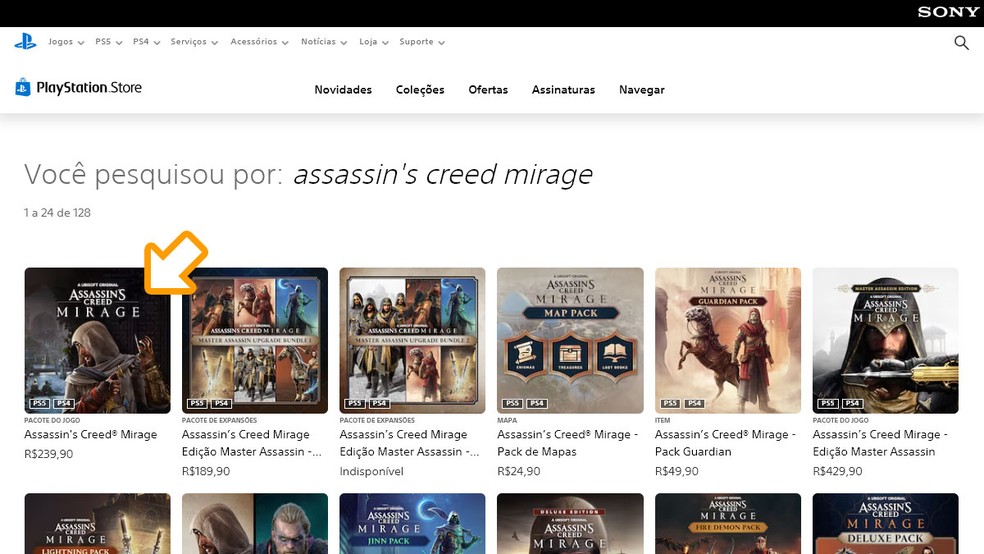The height and width of the screenshot is (554, 984).
Task: Click the PS5 badge on Map Pack cover
Action: 512,403
